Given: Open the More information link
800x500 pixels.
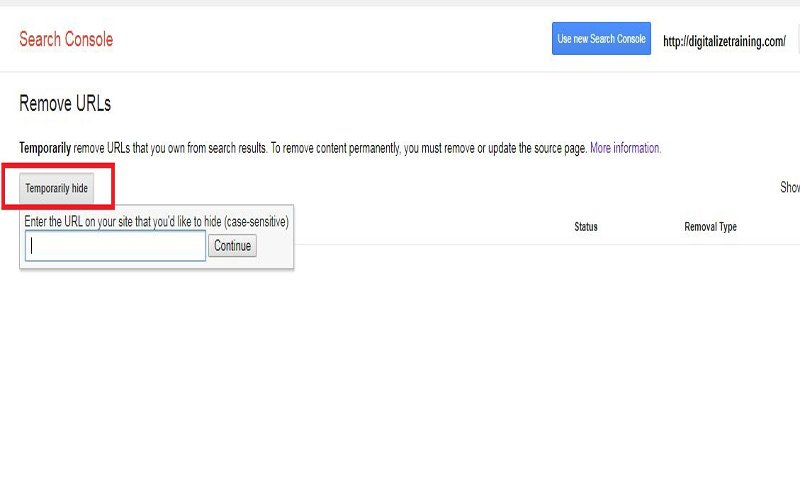Looking at the screenshot, I should pos(626,148).
